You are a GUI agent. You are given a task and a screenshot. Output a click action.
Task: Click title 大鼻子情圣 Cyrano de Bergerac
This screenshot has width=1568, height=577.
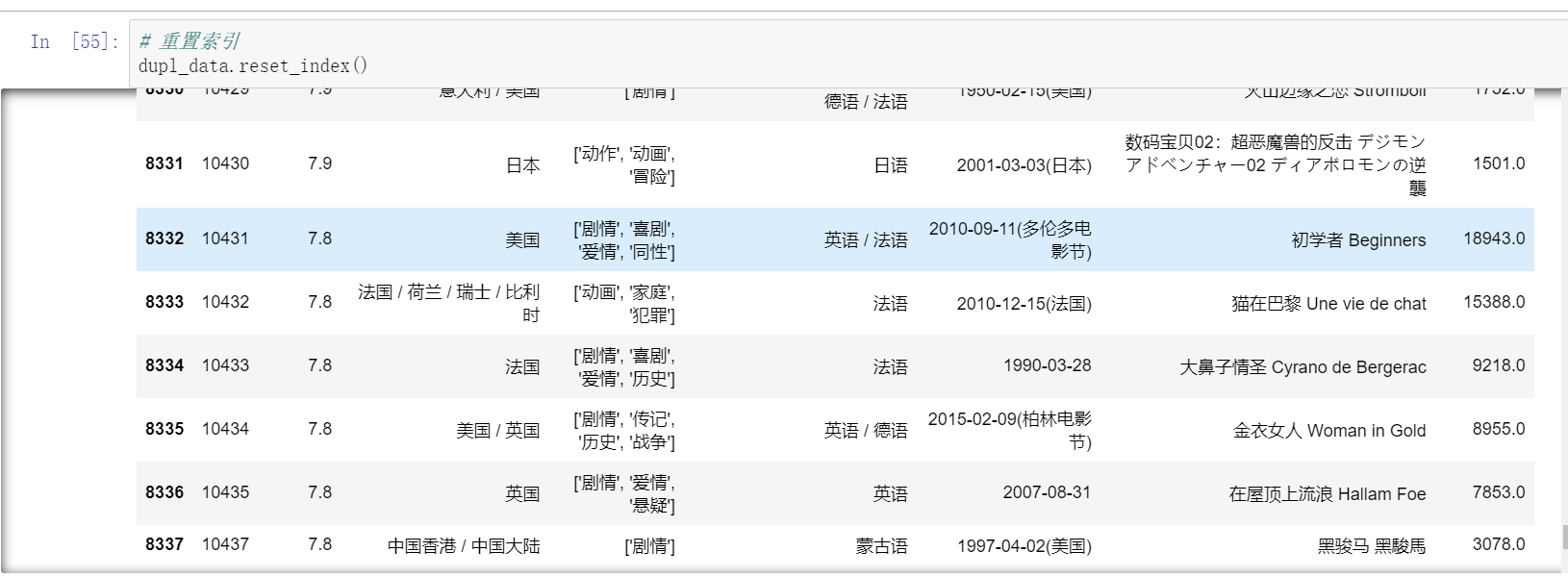point(1302,367)
